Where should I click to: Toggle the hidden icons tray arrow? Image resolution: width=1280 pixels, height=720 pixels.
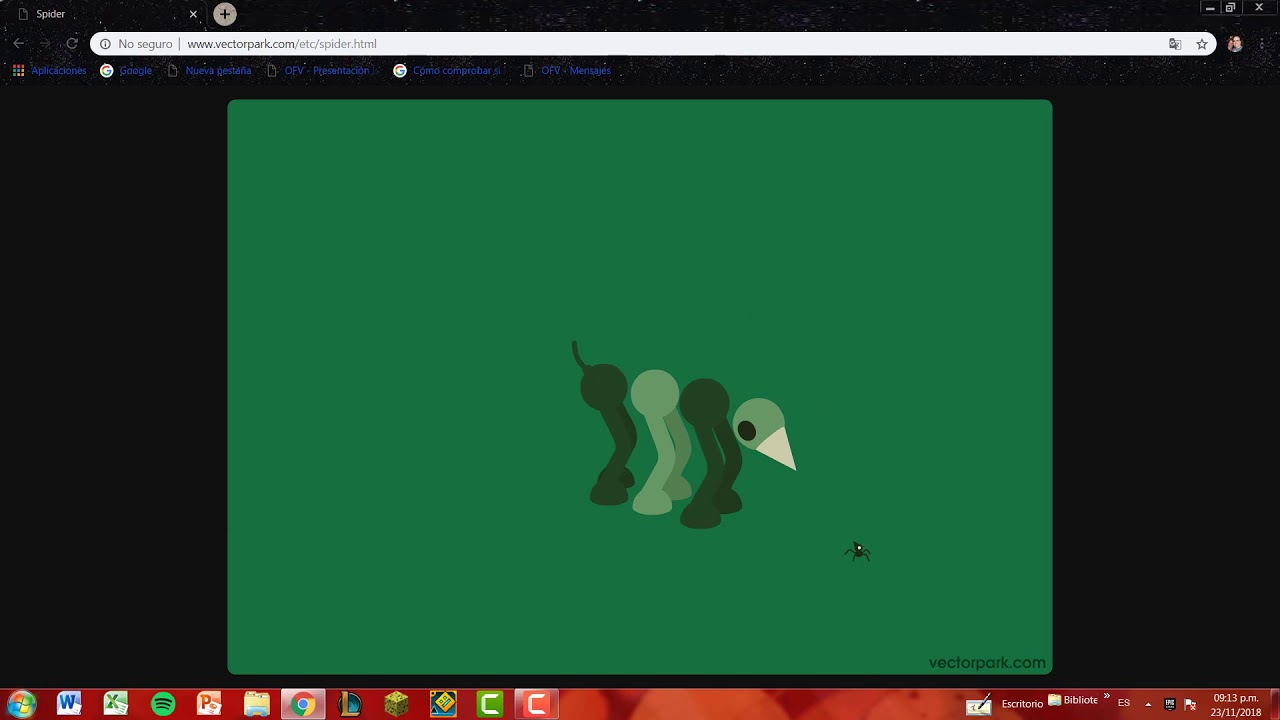click(1148, 703)
